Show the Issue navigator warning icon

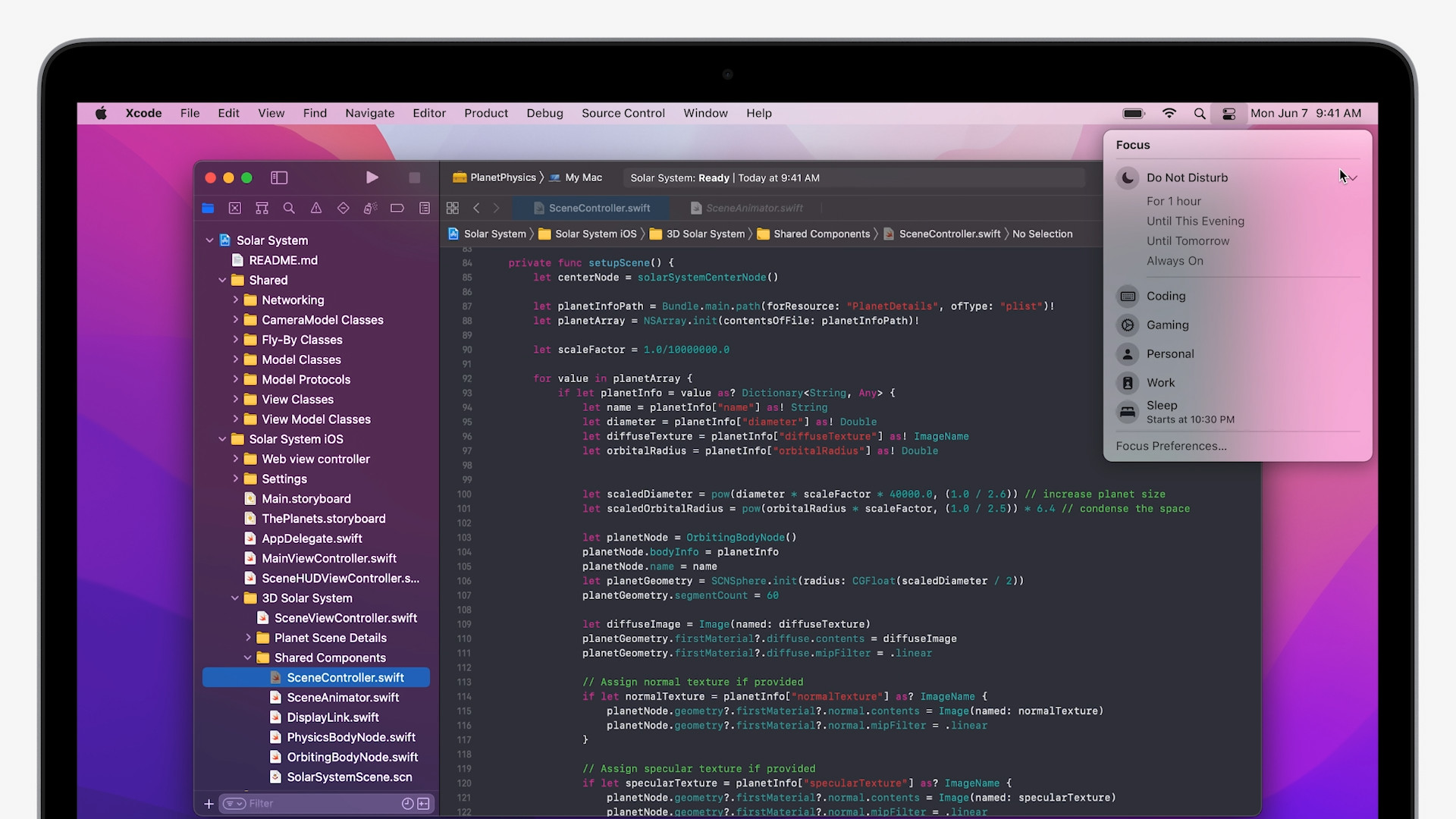316,208
